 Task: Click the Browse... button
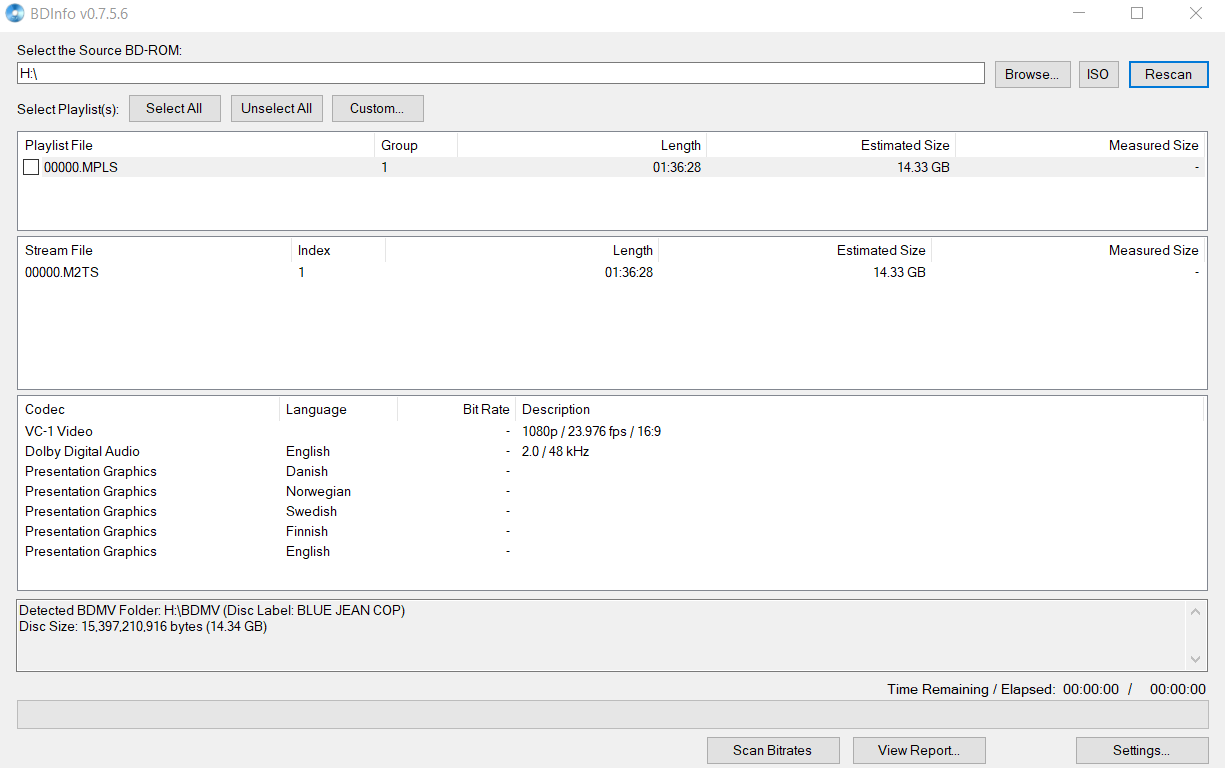pyautogui.click(x=1032, y=74)
